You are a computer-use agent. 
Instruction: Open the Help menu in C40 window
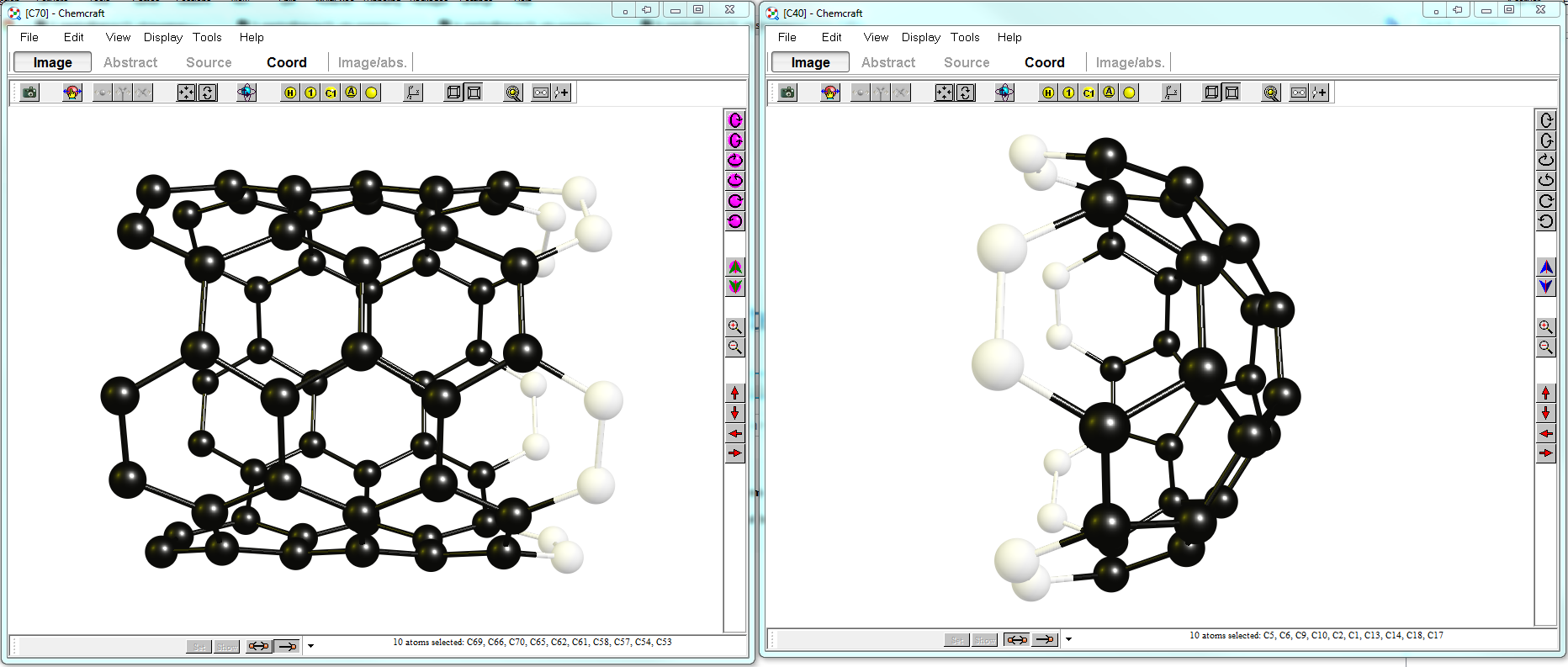1009,37
